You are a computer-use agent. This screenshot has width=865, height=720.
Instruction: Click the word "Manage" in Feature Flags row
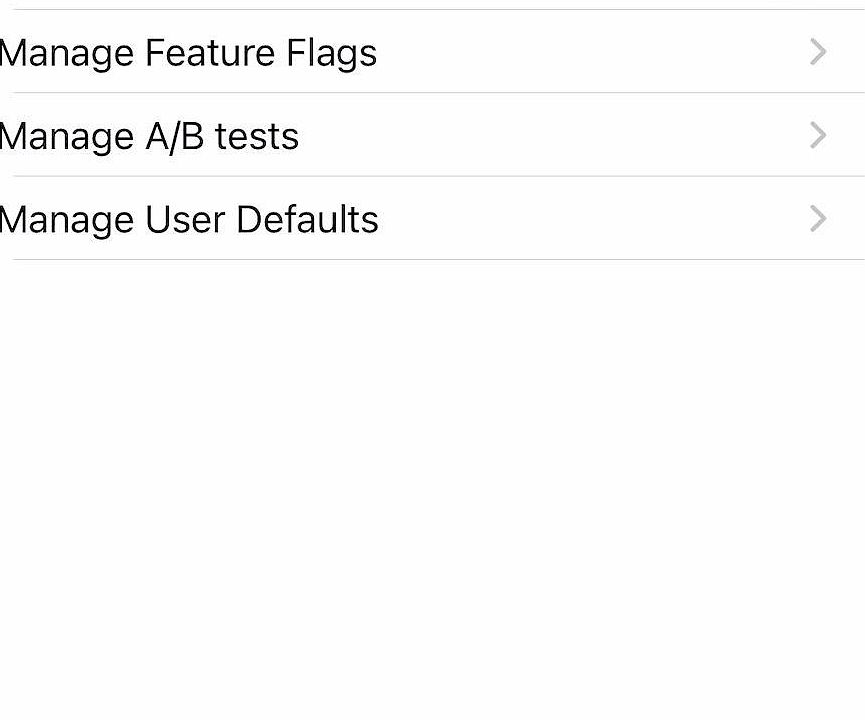click(67, 52)
